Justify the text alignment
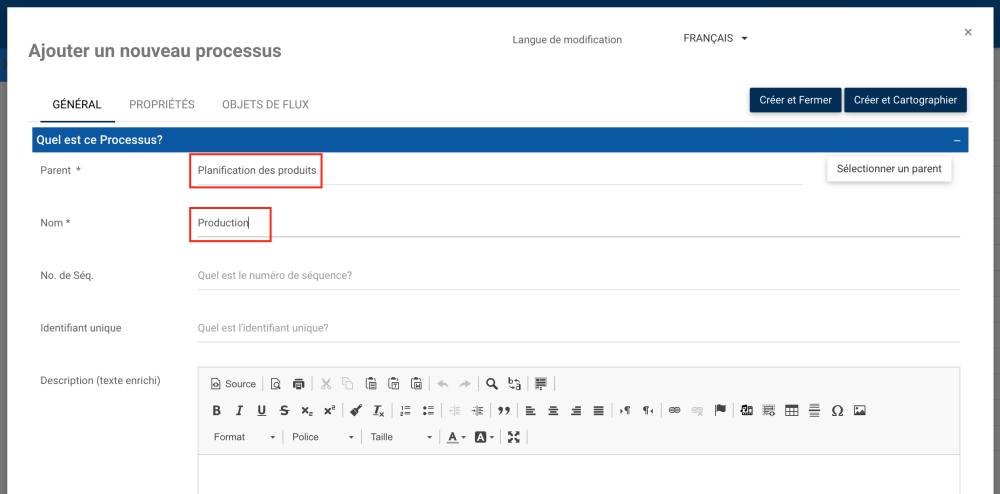The height and width of the screenshot is (494, 1000). pyautogui.click(x=598, y=410)
